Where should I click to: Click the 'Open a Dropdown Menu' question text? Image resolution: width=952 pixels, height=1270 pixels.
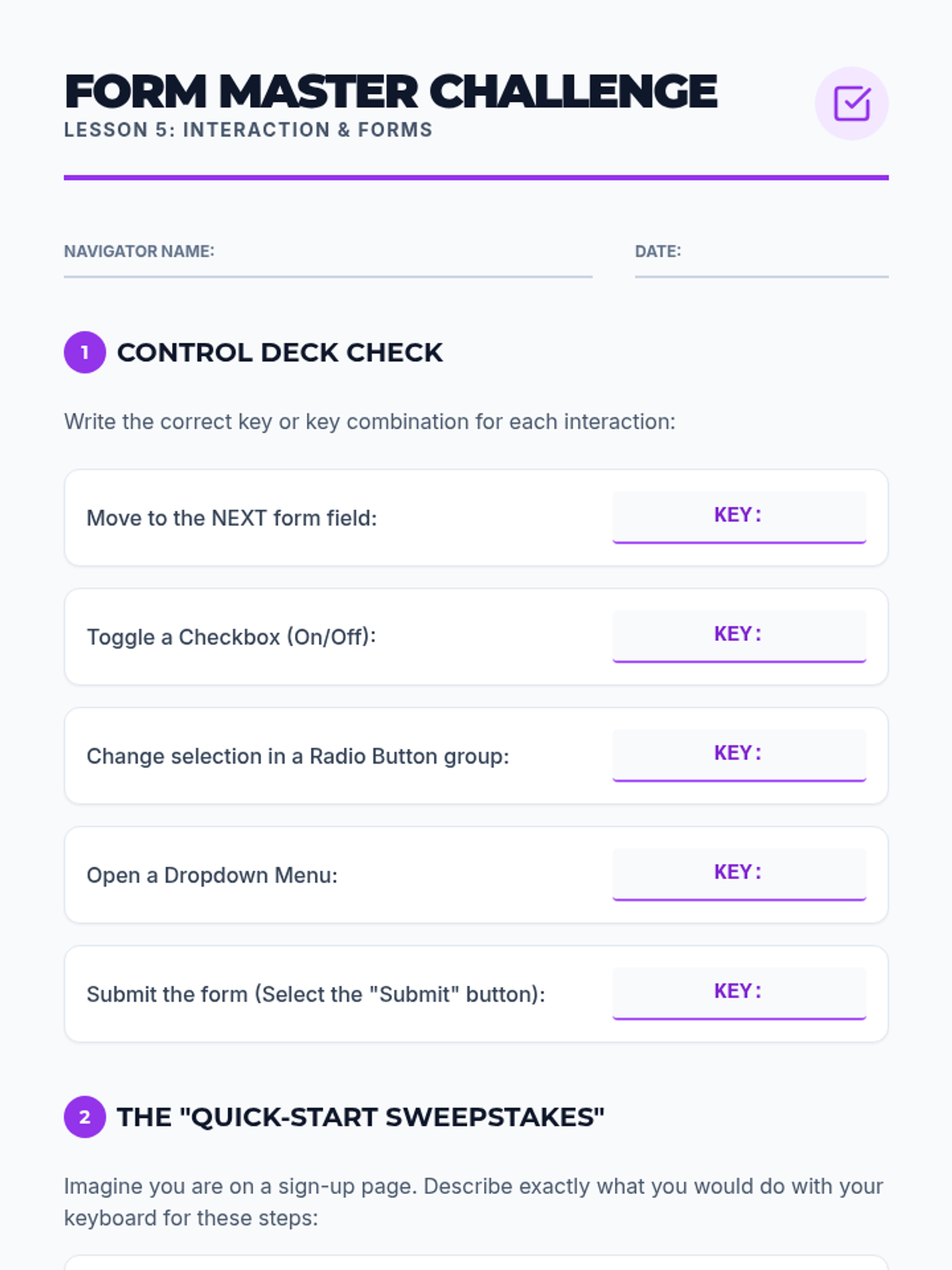[212, 876]
